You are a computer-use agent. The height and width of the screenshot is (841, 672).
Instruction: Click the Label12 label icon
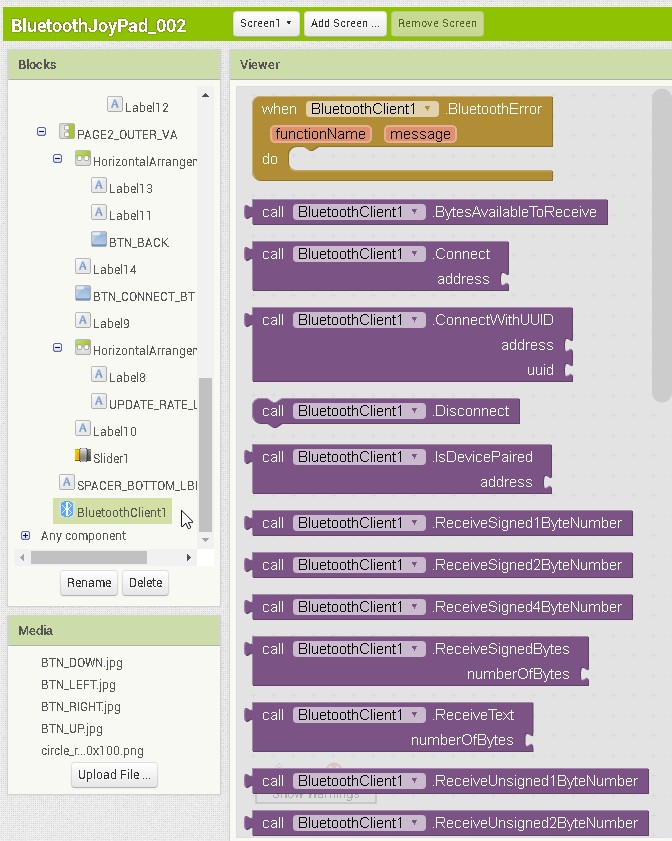[115, 106]
